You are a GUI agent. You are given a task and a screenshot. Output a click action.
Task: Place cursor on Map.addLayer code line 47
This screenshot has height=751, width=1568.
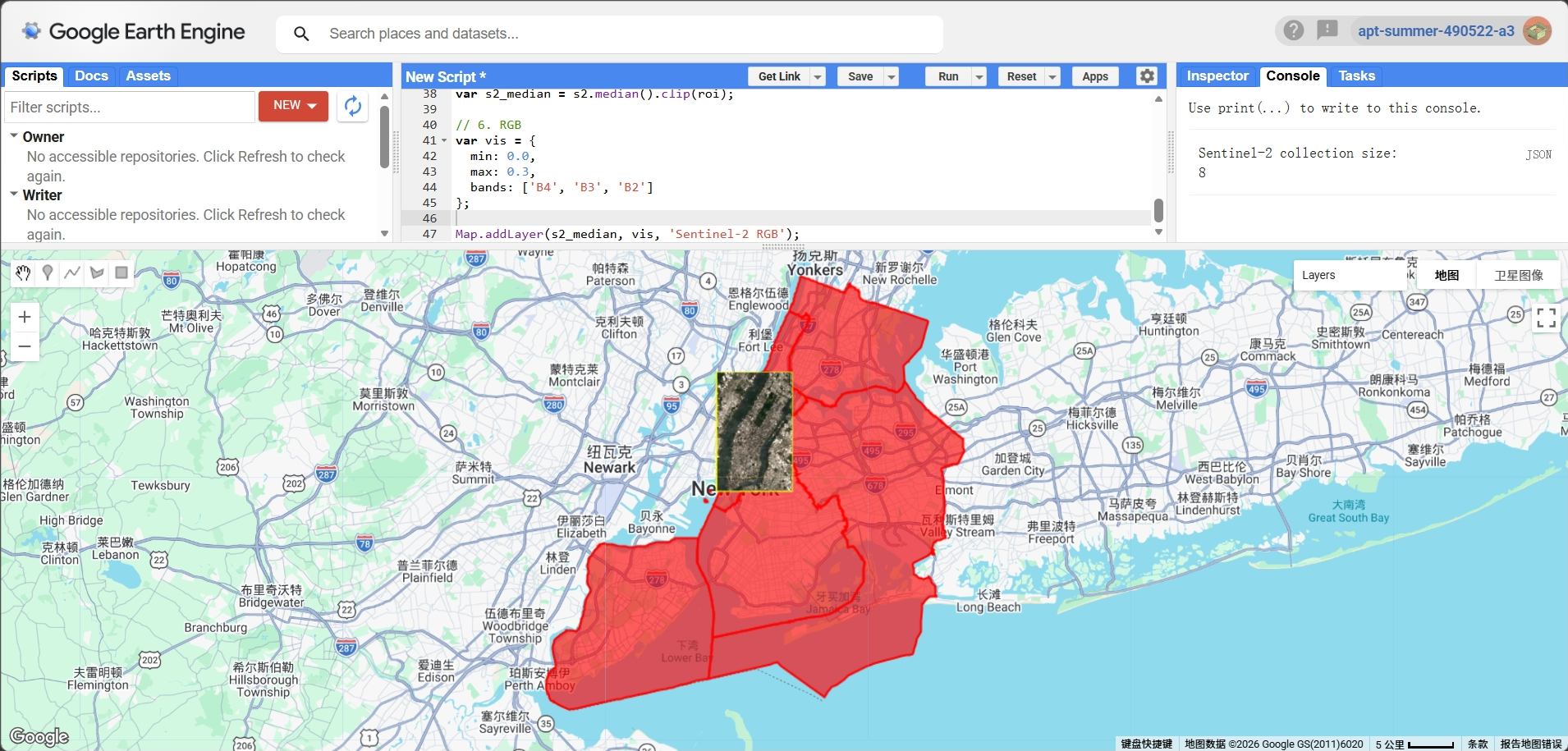click(627, 234)
